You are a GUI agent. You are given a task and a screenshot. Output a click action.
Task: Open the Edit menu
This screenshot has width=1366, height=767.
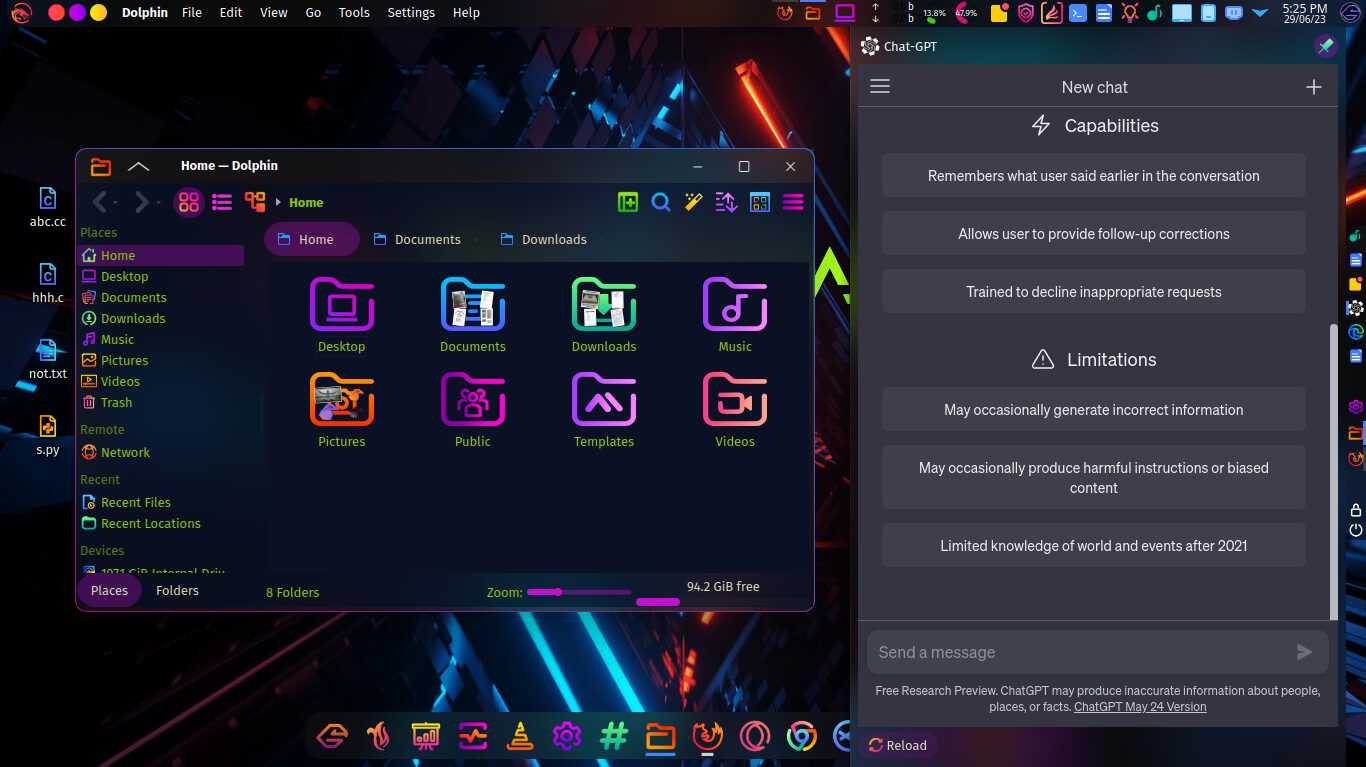pyautogui.click(x=231, y=13)
